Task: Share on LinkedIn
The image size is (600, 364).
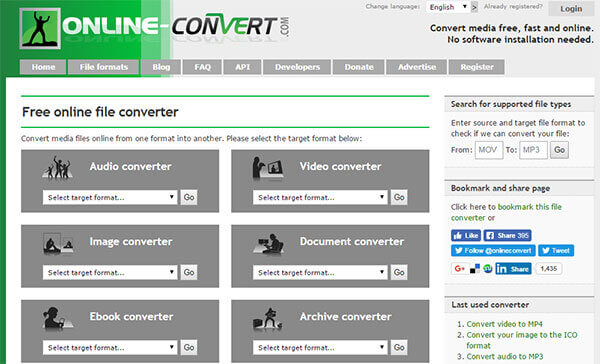Action: click(513, 269)
